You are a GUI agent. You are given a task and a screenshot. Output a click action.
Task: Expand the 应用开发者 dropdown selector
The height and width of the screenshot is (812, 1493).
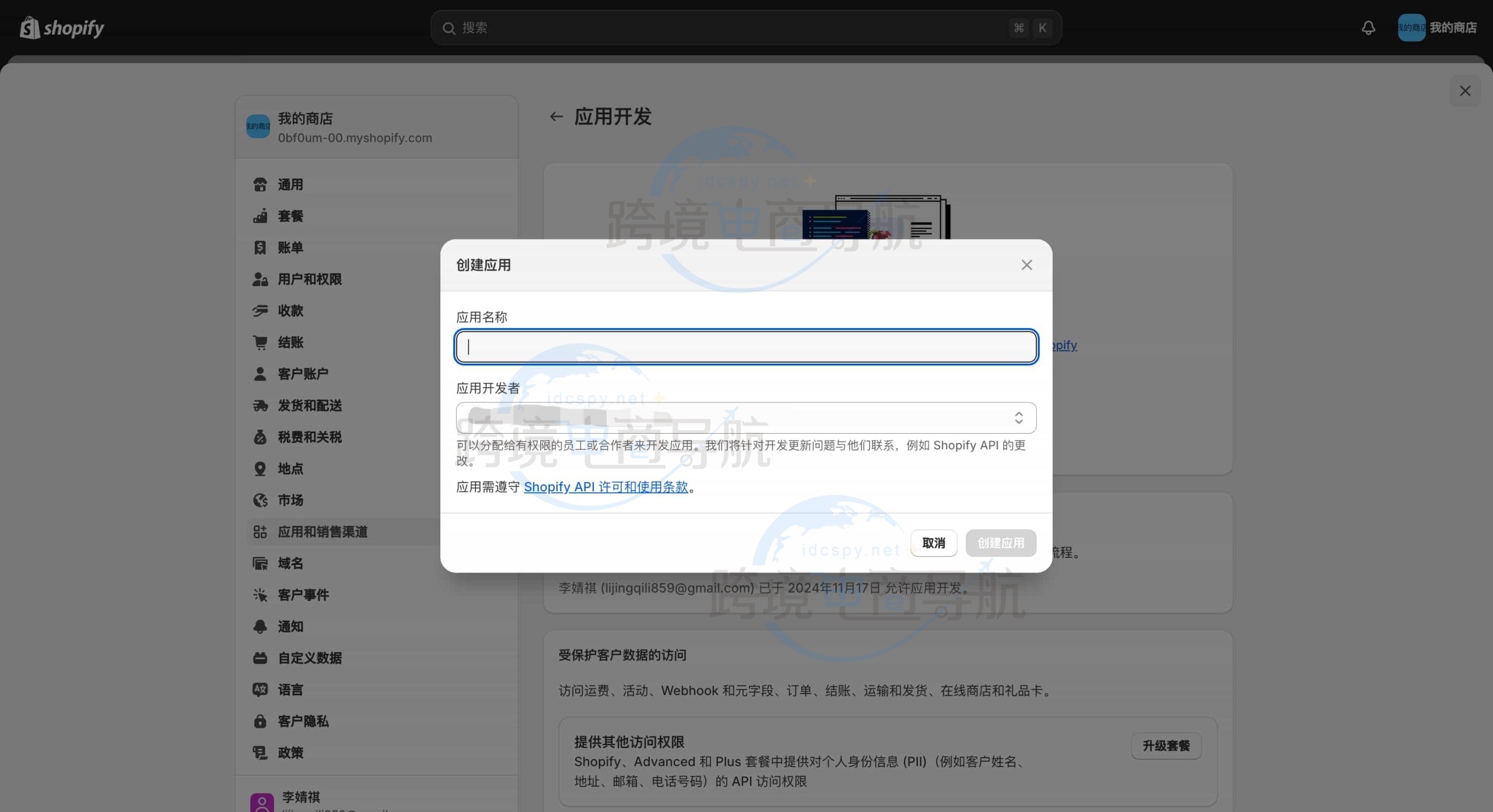(745, 418)
